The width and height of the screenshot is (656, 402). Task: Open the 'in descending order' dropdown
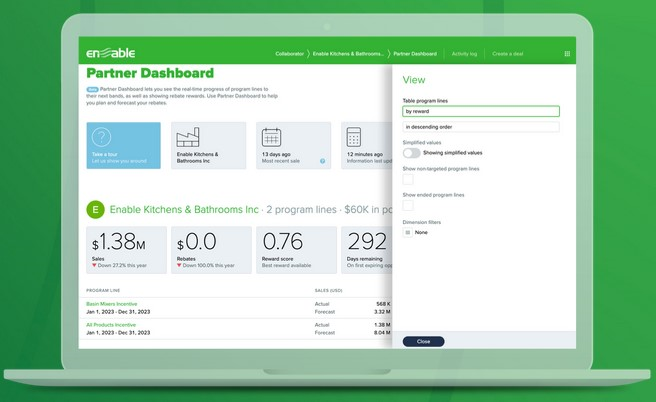(x=481, y=127)
